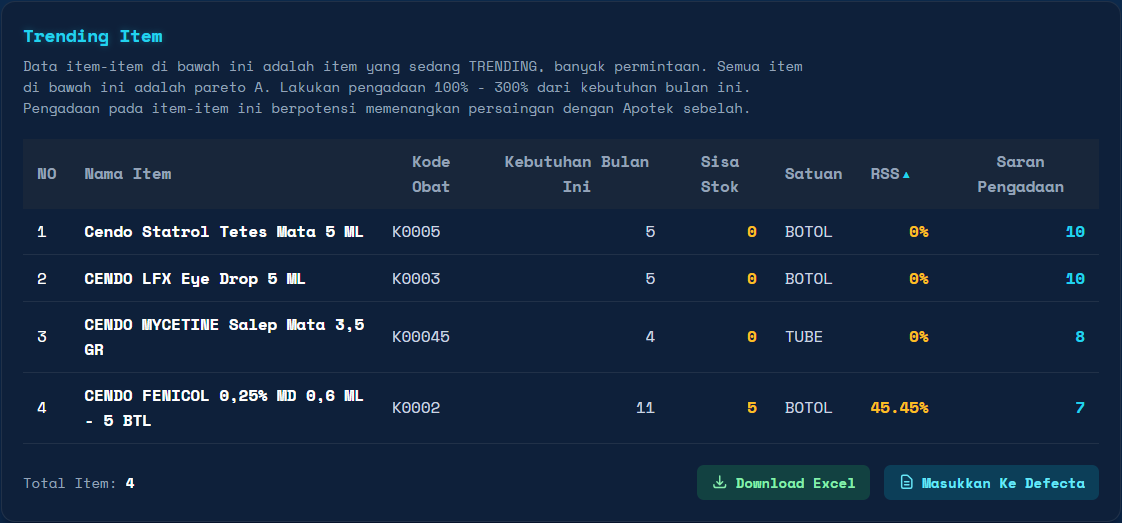Viewport: 1122px width, 523px height.
Task: Click the Sisa Stok column header
Action: (719, 174)
